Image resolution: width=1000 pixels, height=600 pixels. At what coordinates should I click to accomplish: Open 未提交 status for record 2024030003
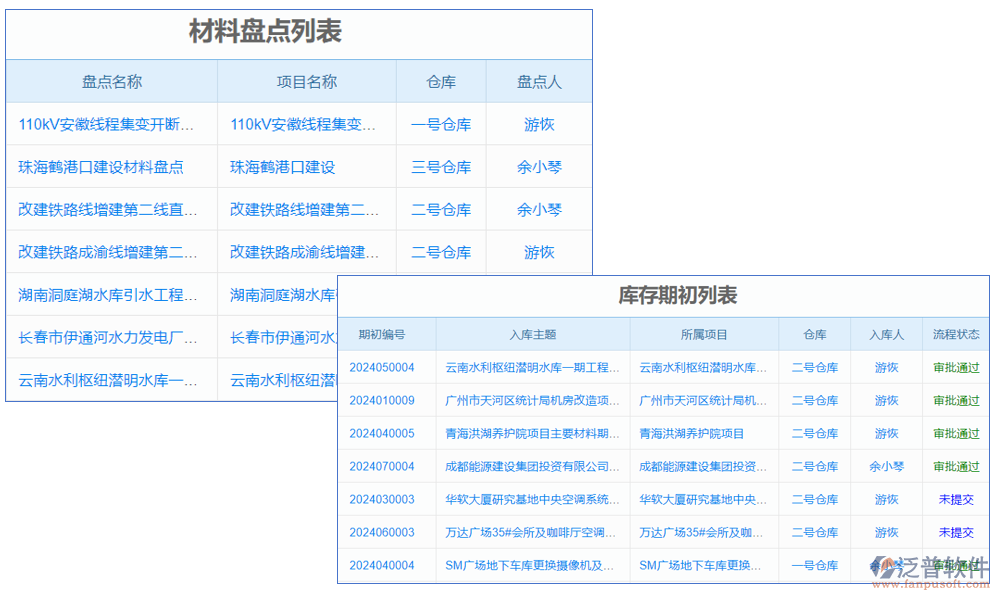955,499
